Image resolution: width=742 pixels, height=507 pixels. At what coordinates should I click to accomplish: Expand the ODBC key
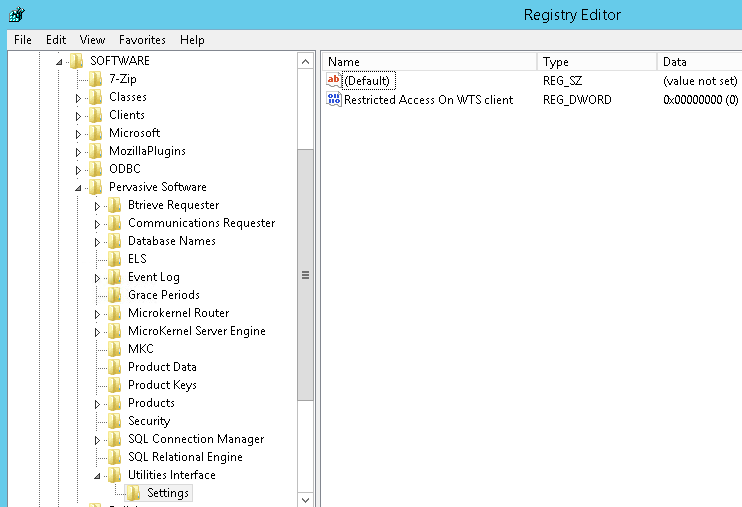(x=78, y=170)
